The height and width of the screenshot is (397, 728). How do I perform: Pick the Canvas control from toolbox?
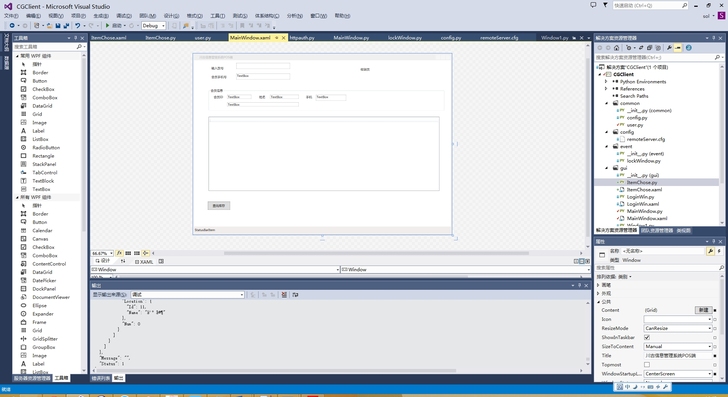pos(40,239)
